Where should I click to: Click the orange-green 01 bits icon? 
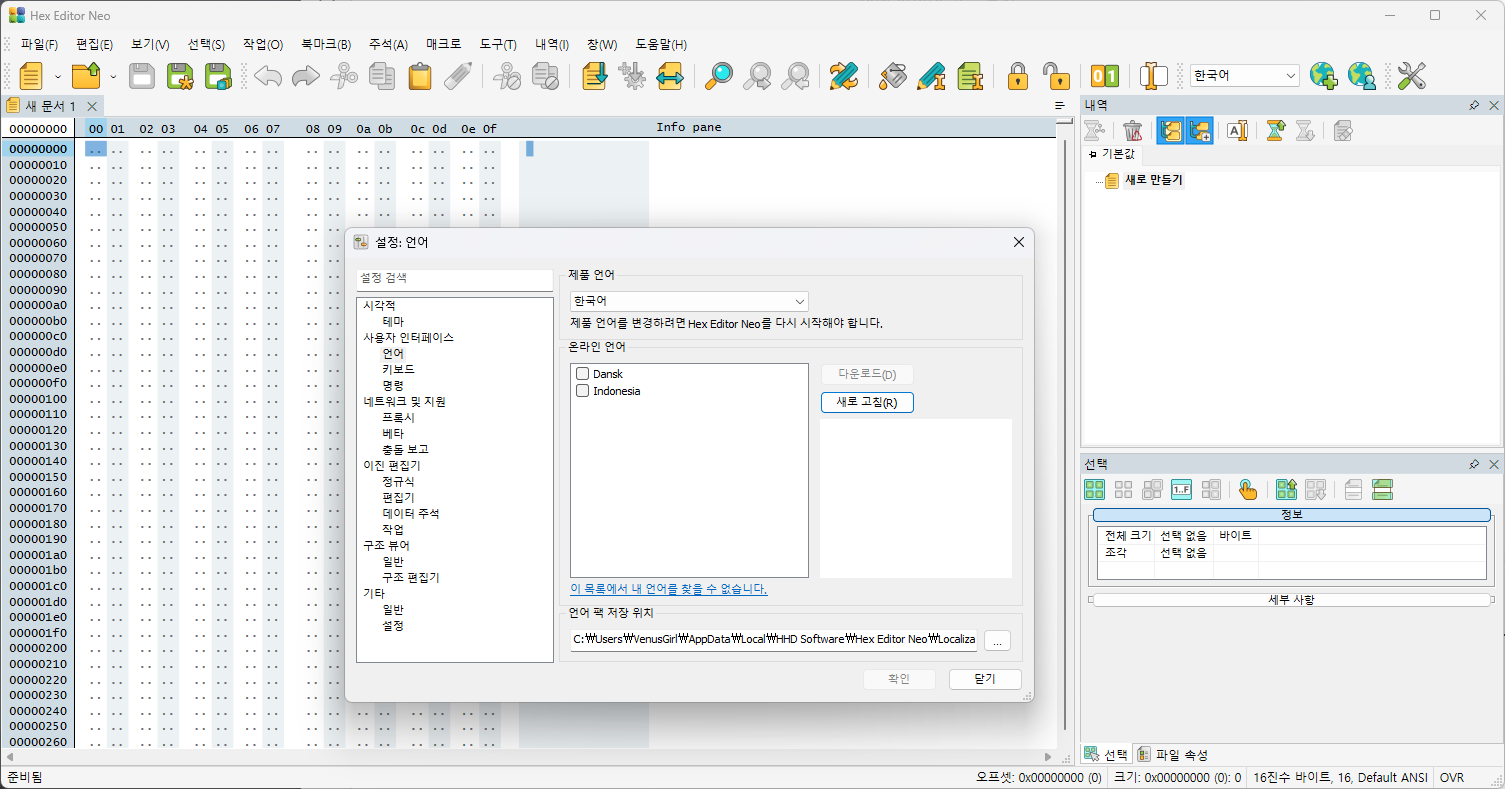(1105, 76)
